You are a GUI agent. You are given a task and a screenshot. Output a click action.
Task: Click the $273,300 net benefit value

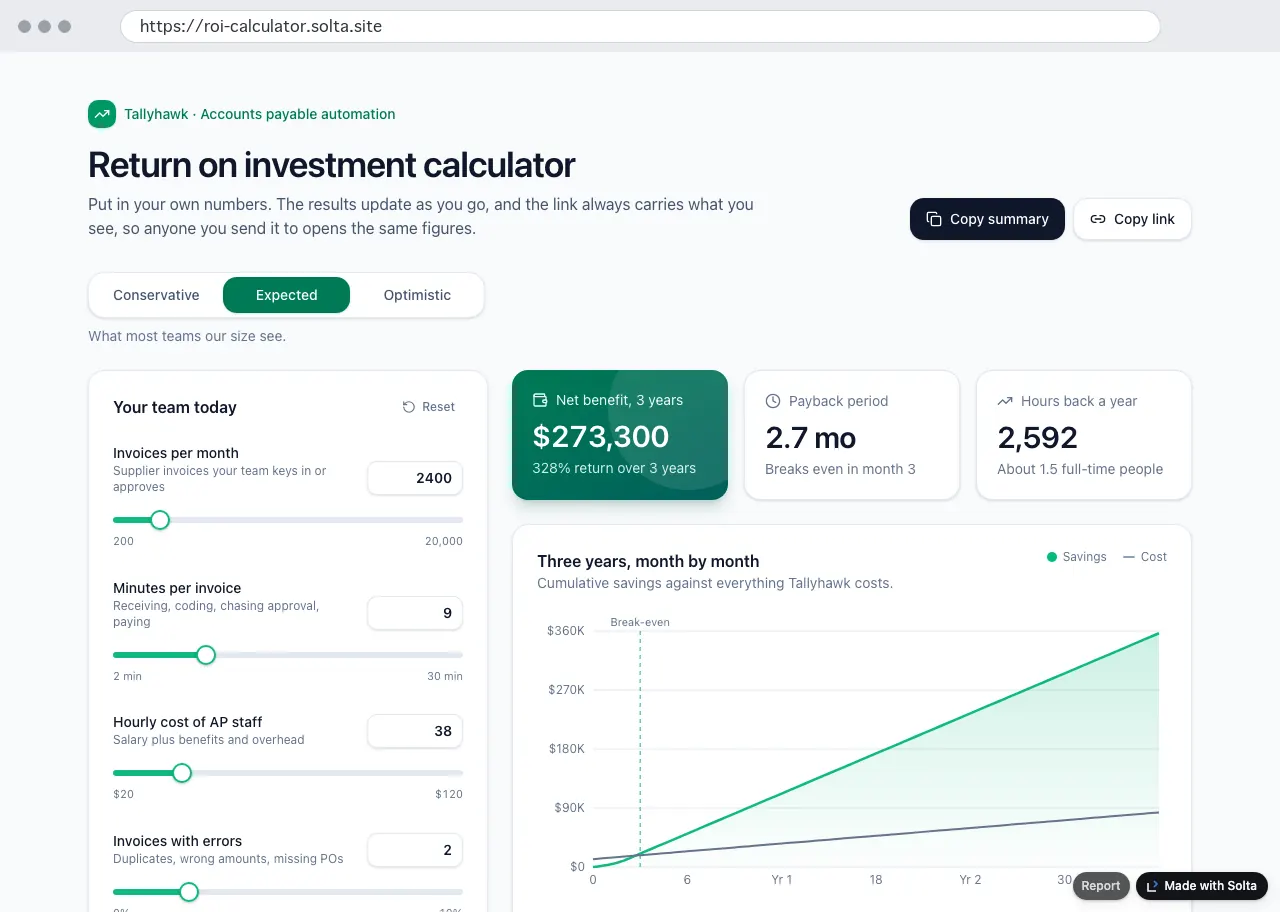601,437
